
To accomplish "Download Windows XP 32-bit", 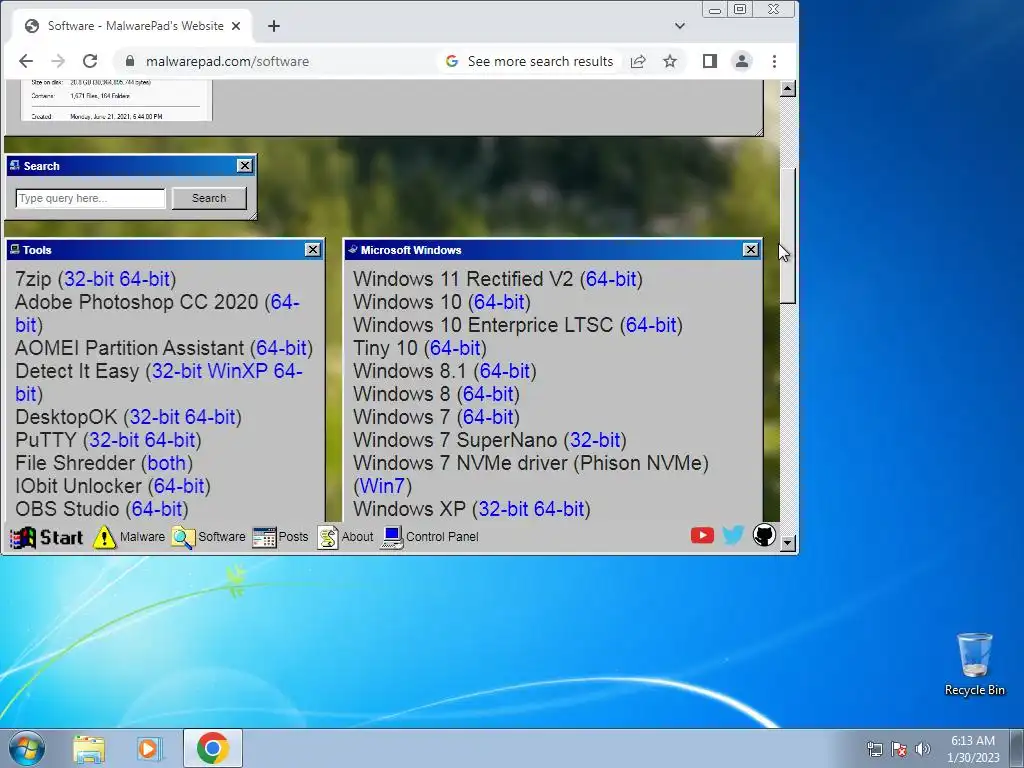I will coord(504,508).
